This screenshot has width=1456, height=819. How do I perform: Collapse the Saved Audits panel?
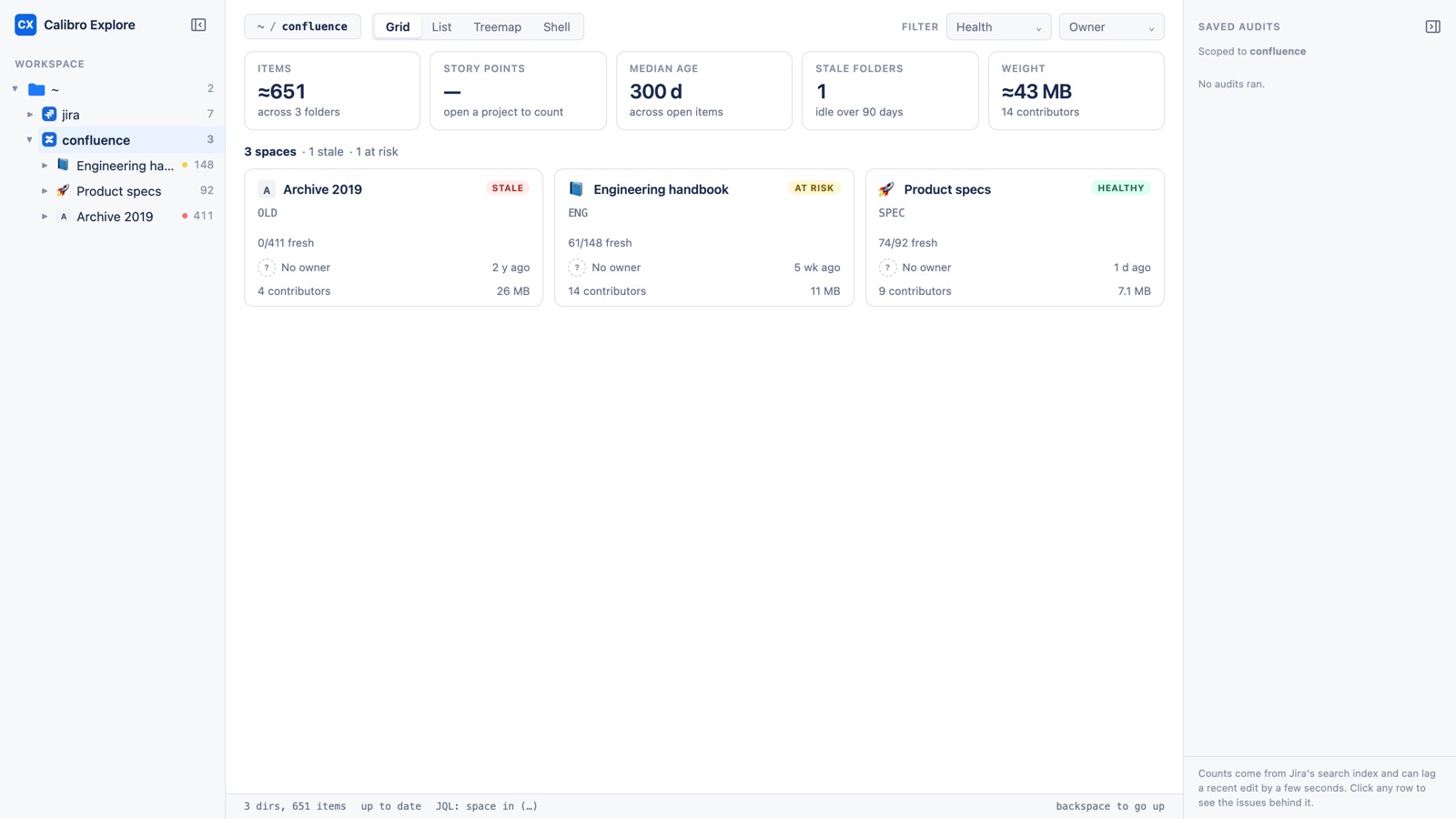point(1432,26)
